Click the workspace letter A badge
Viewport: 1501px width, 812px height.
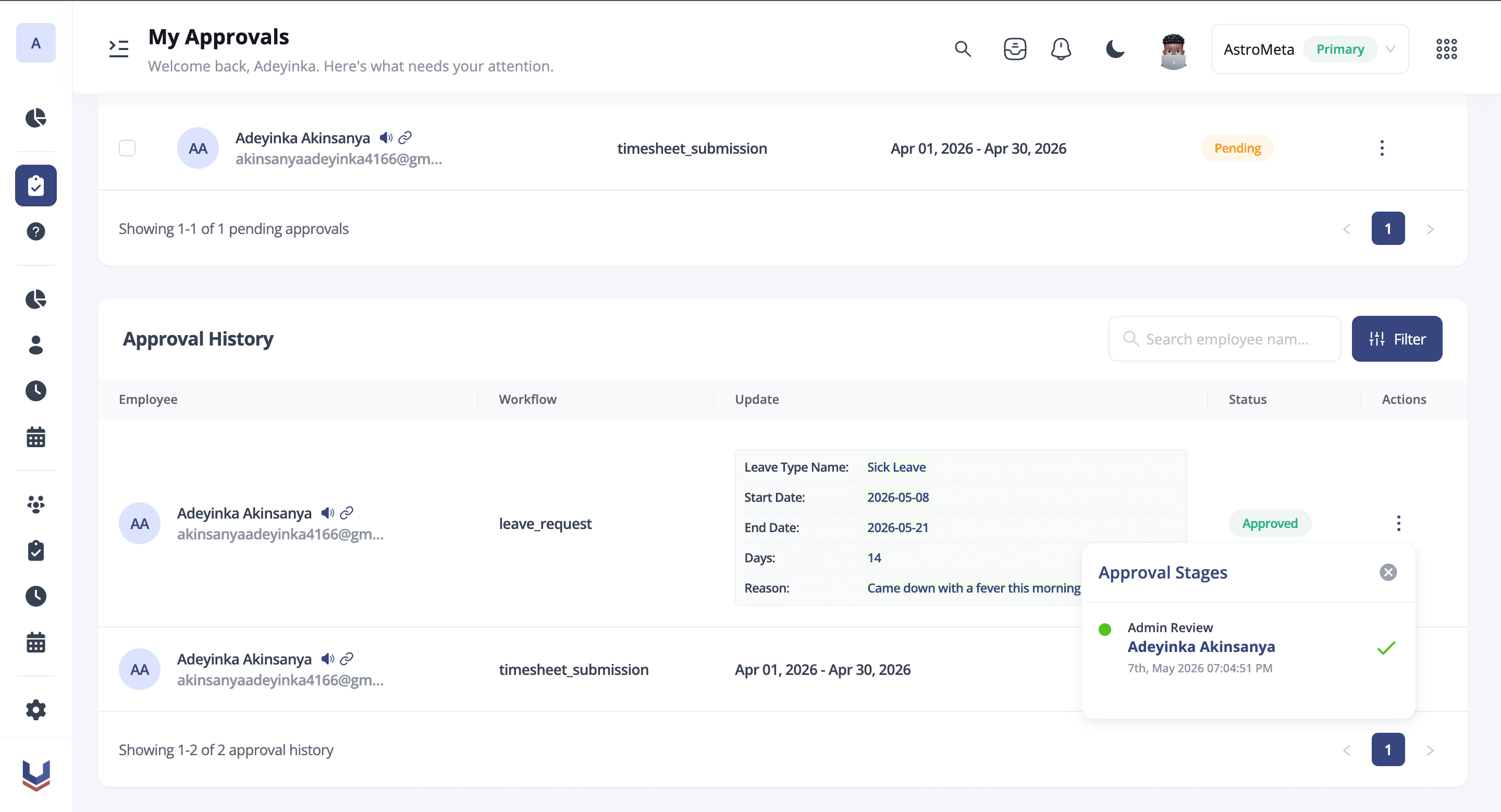pos(35,43)
